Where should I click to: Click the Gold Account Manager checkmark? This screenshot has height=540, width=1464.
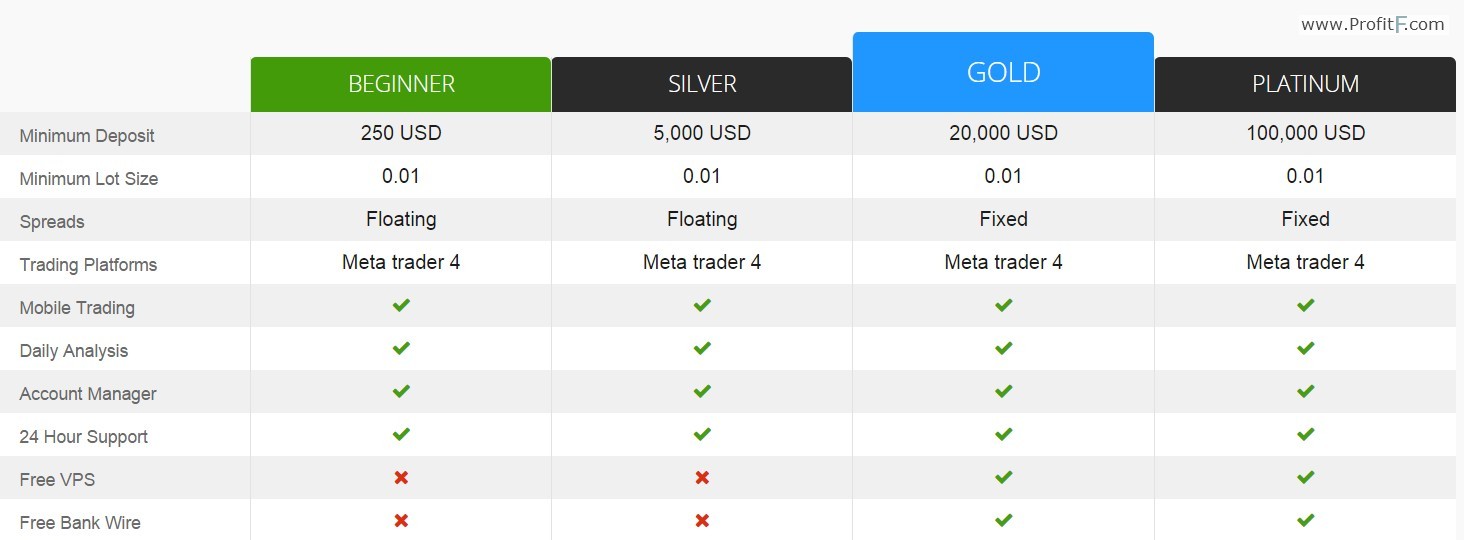(x=1004, y=392)
